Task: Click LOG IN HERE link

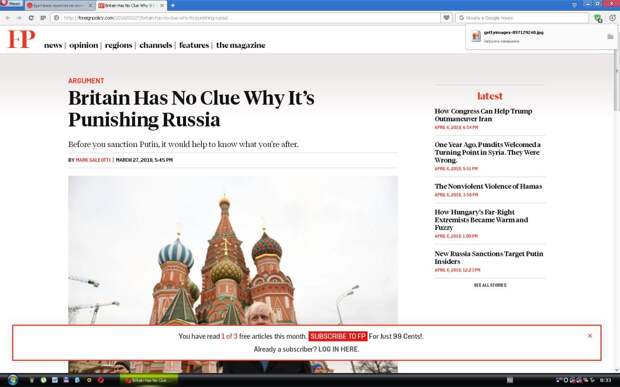Action: (x=339, y=349)
